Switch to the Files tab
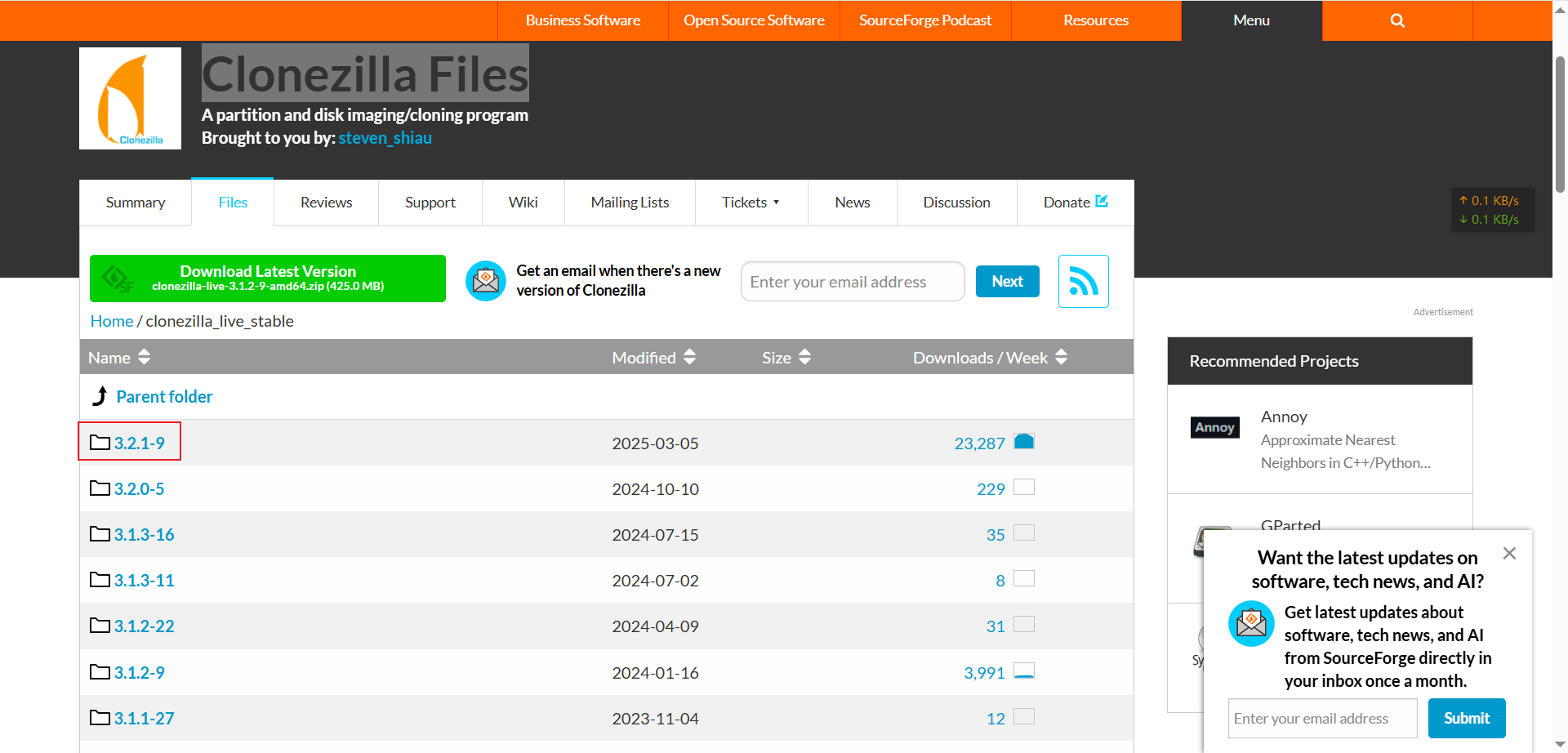Screen dimensions: 1568x753 tap(233, 203)
